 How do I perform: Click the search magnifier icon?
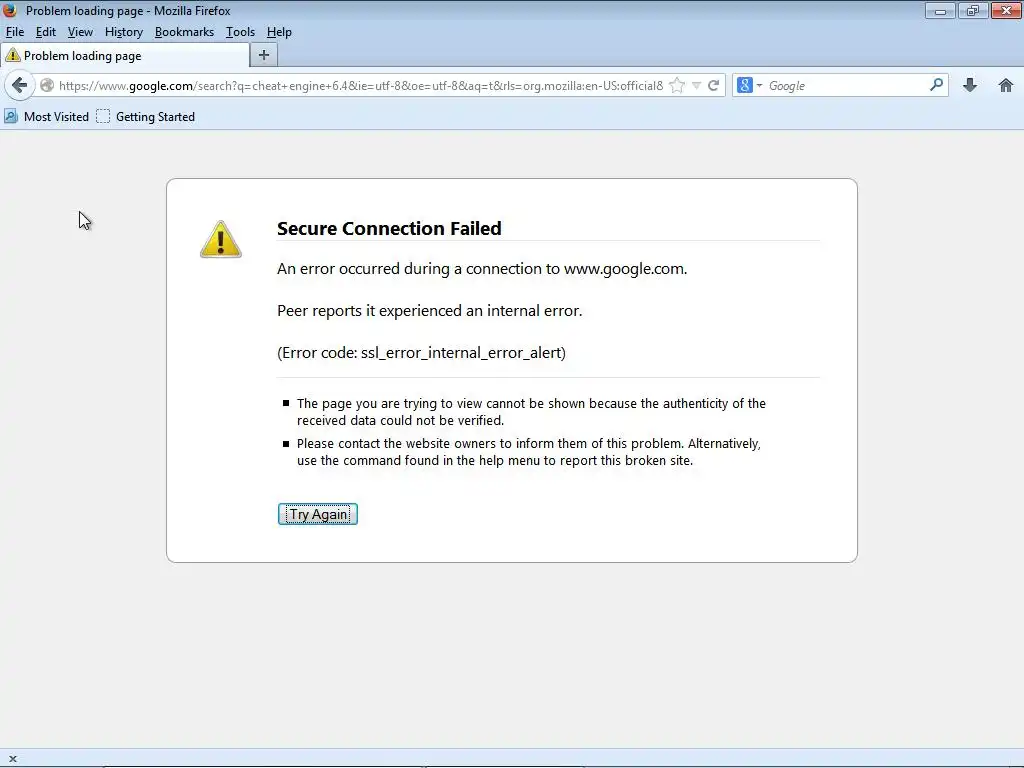(936, 85)
